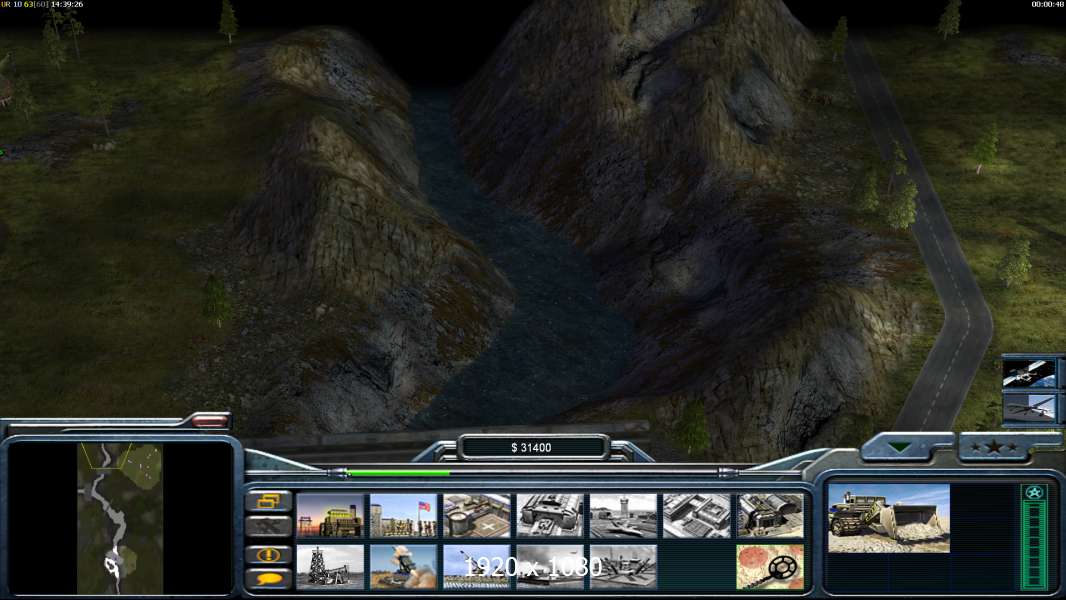Pick the greyed-out Strategy Center icon
This screenshot has height=600, width=1066.
coord(696,516)
